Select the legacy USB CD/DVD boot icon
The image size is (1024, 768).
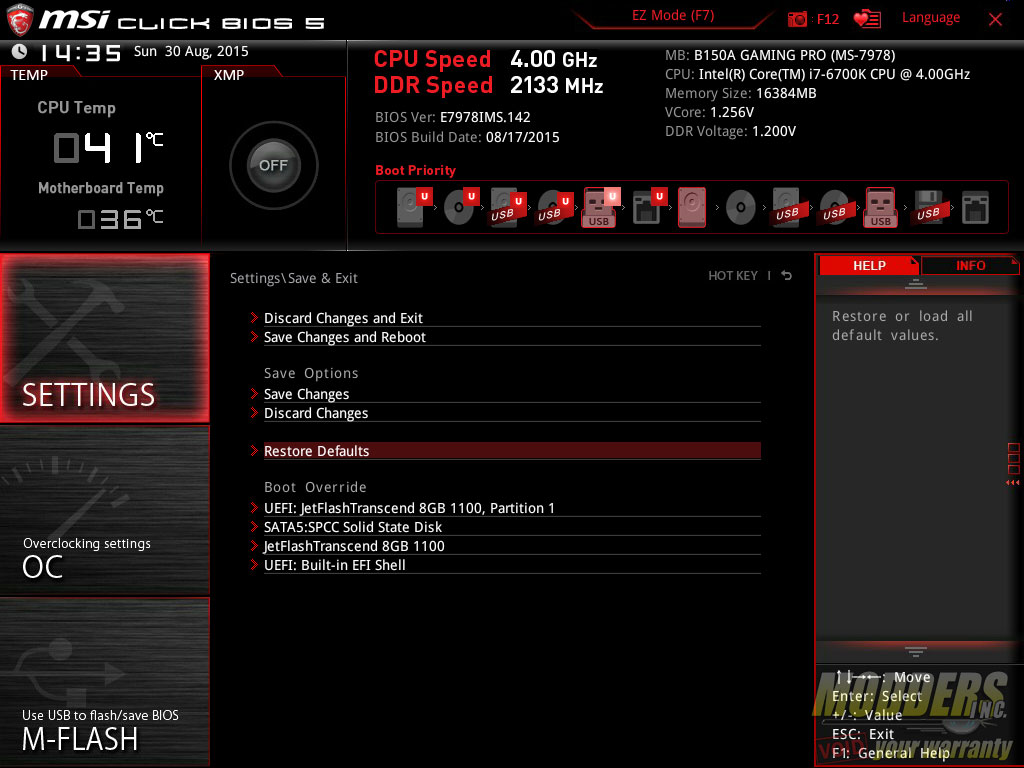(x=835, y=208)
